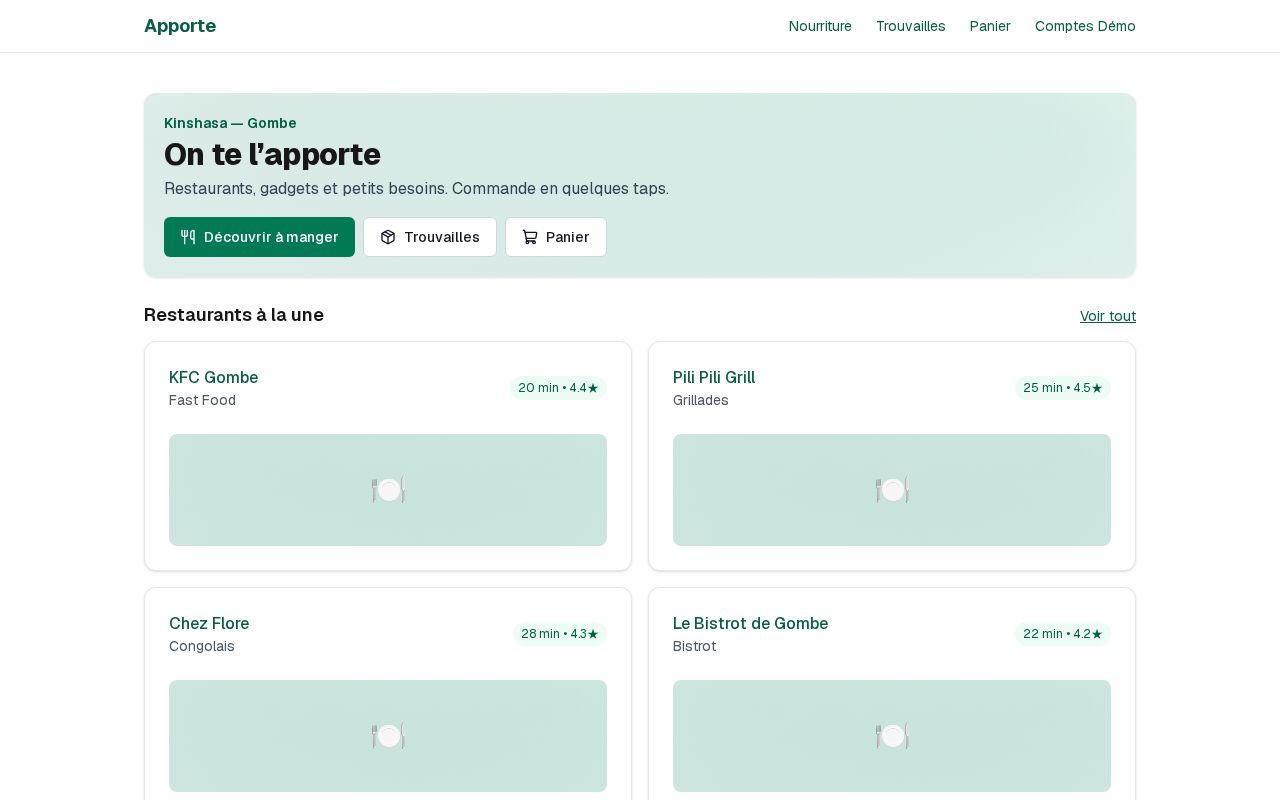Click the Kinshasa — Gombe location label
Image resolution: width=1280 pixels, height=800 pixels.
[230, 123]
